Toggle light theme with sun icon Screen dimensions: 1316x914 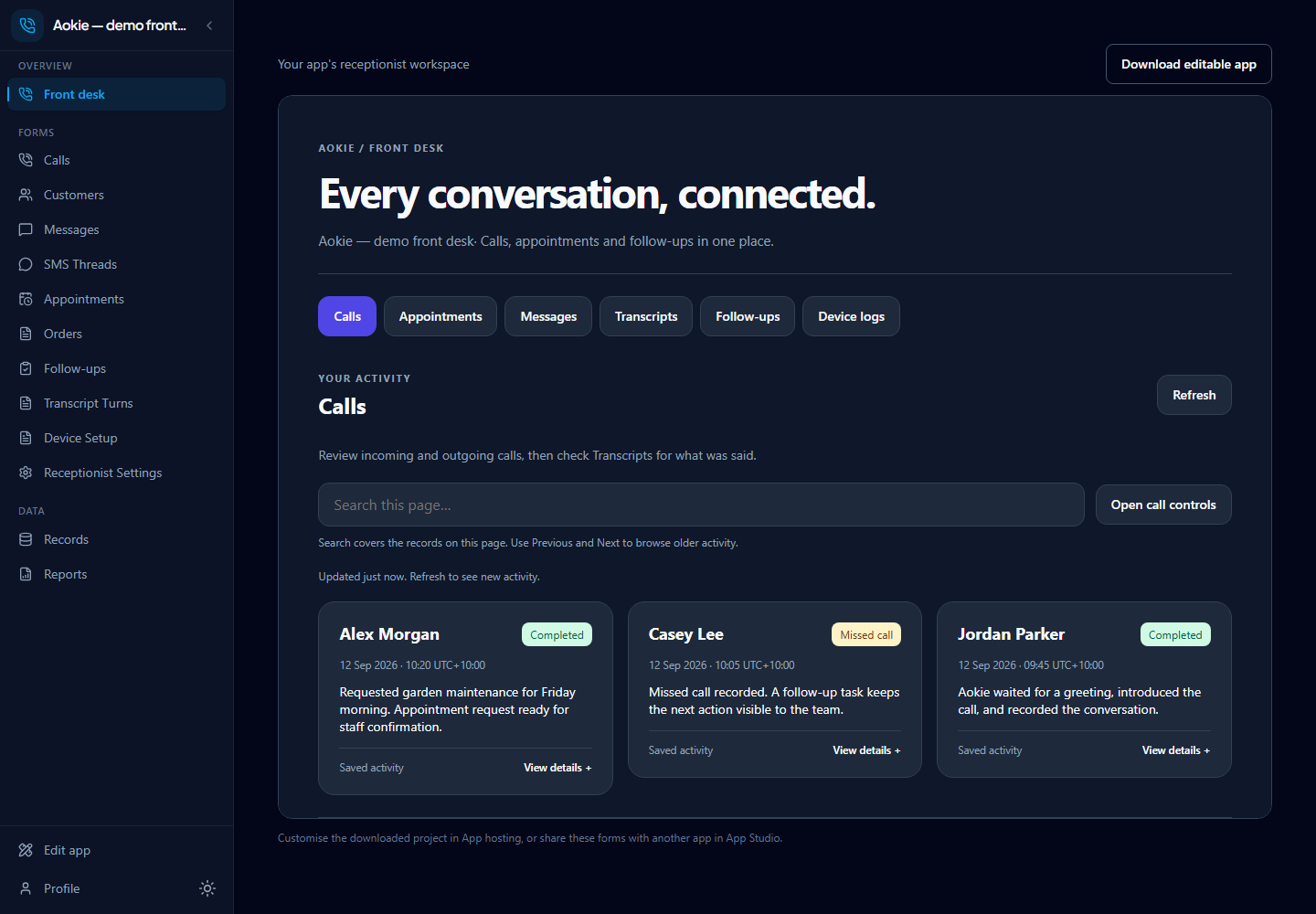tap(207, 888)
